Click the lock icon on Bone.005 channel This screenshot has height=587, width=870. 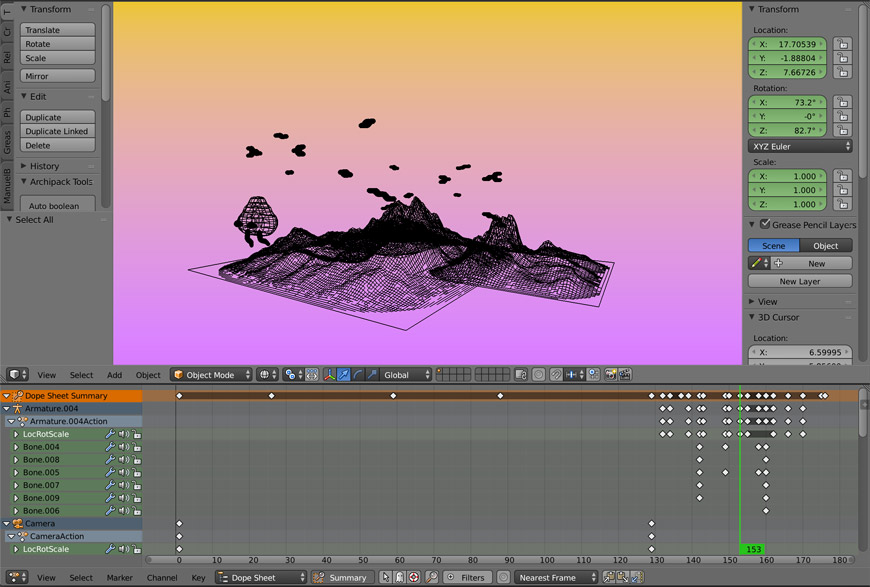point(136,473)
